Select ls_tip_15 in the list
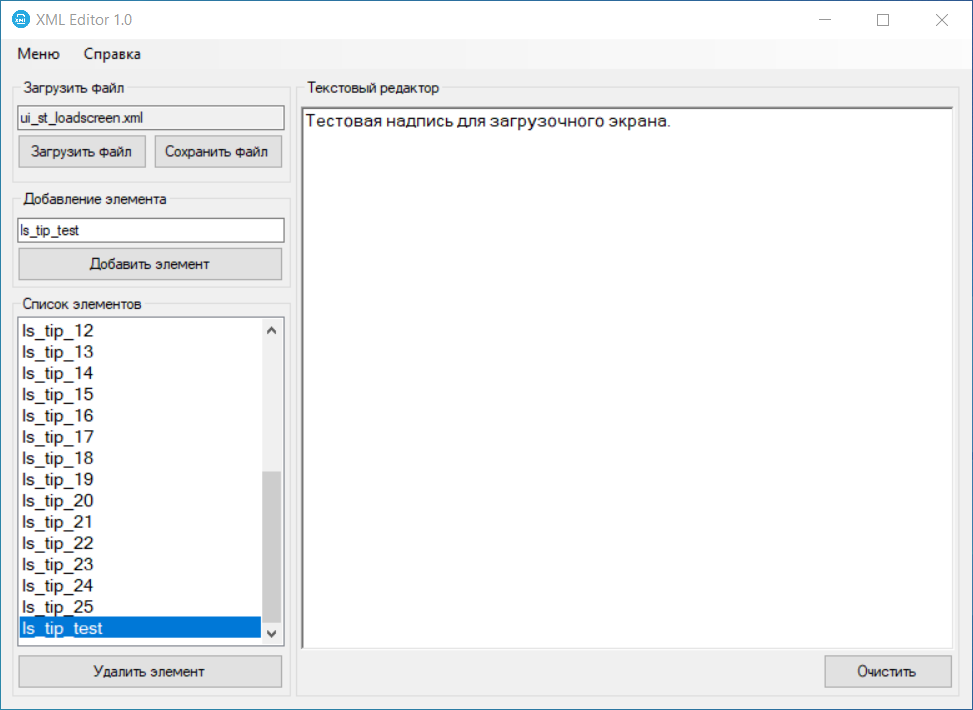The width and height of the screenshot is (973, 710). [x=140, y=394]
